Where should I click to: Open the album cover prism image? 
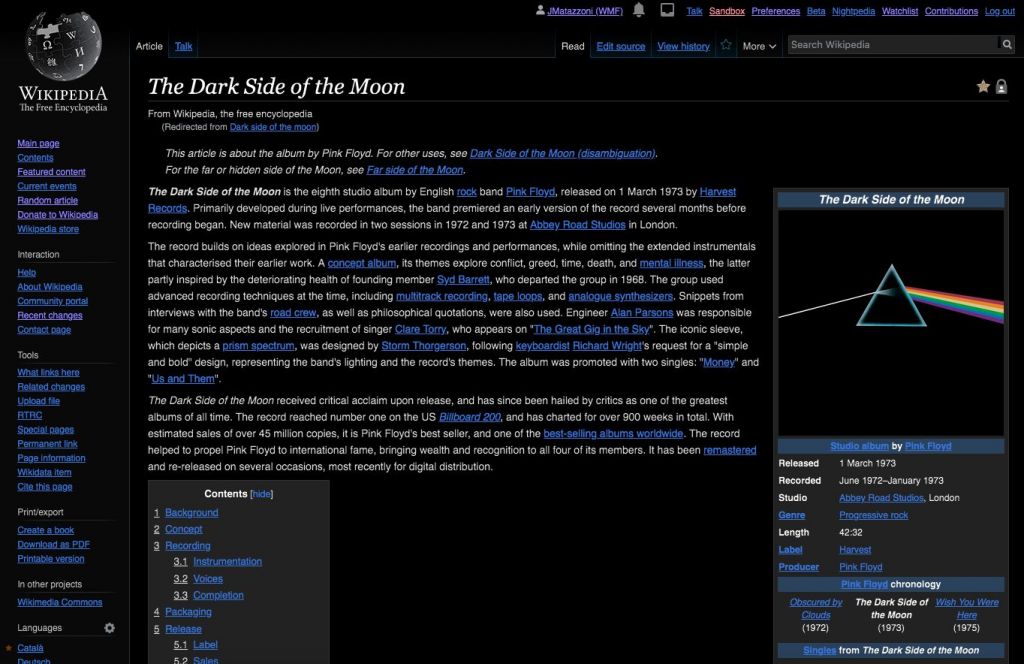coord(890,322)
